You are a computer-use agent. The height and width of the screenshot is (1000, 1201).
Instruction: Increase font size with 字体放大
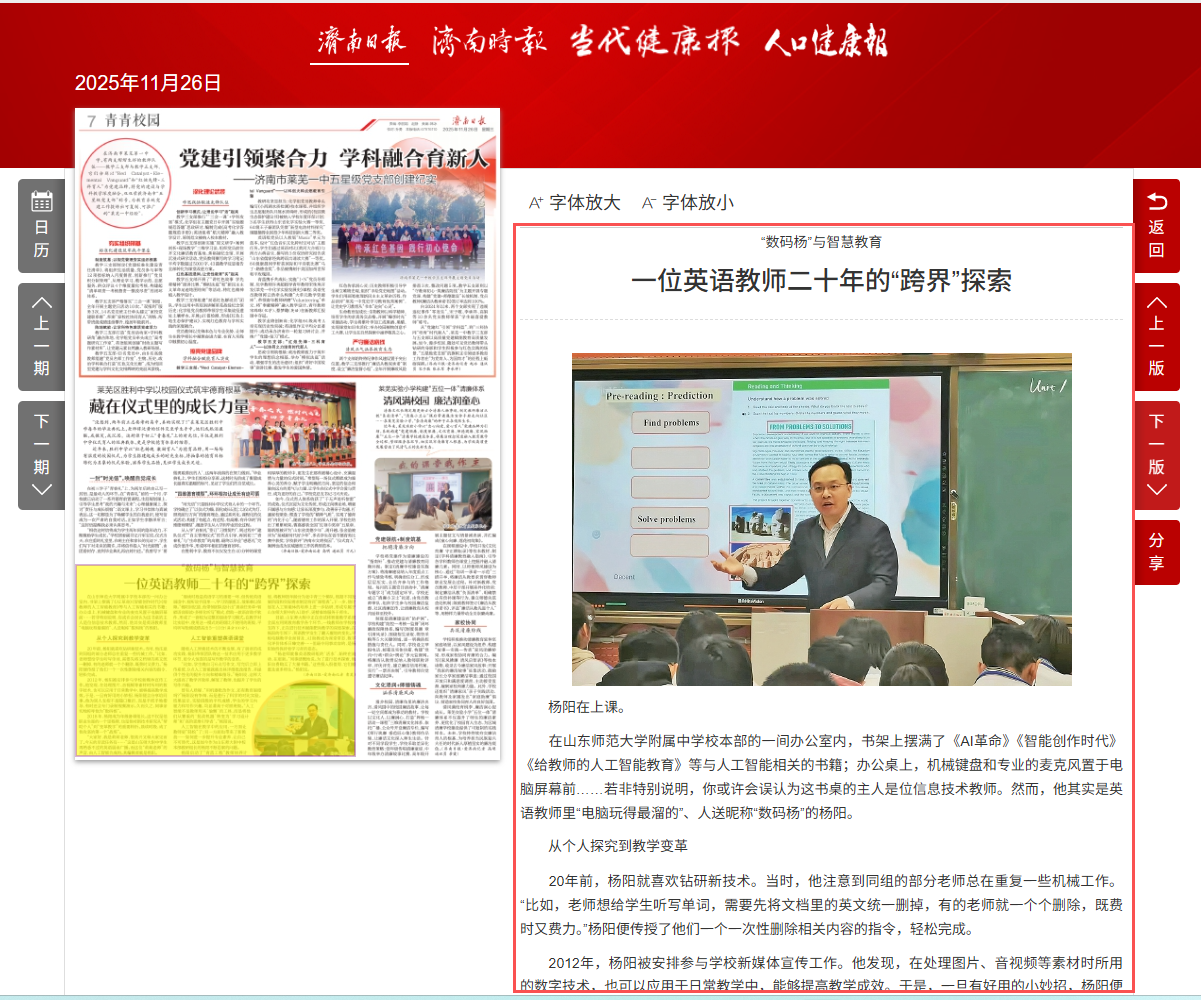tap(575, 203)
